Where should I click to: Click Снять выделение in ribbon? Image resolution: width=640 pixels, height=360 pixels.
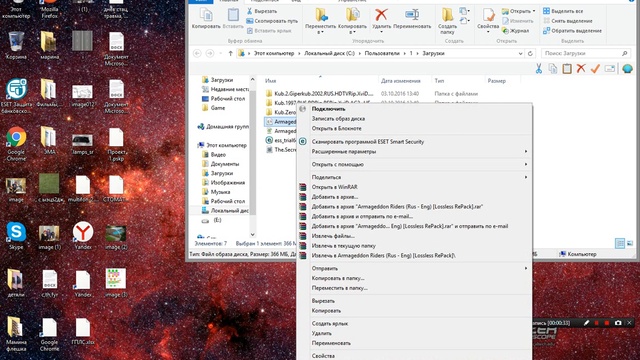pos(567,21)
